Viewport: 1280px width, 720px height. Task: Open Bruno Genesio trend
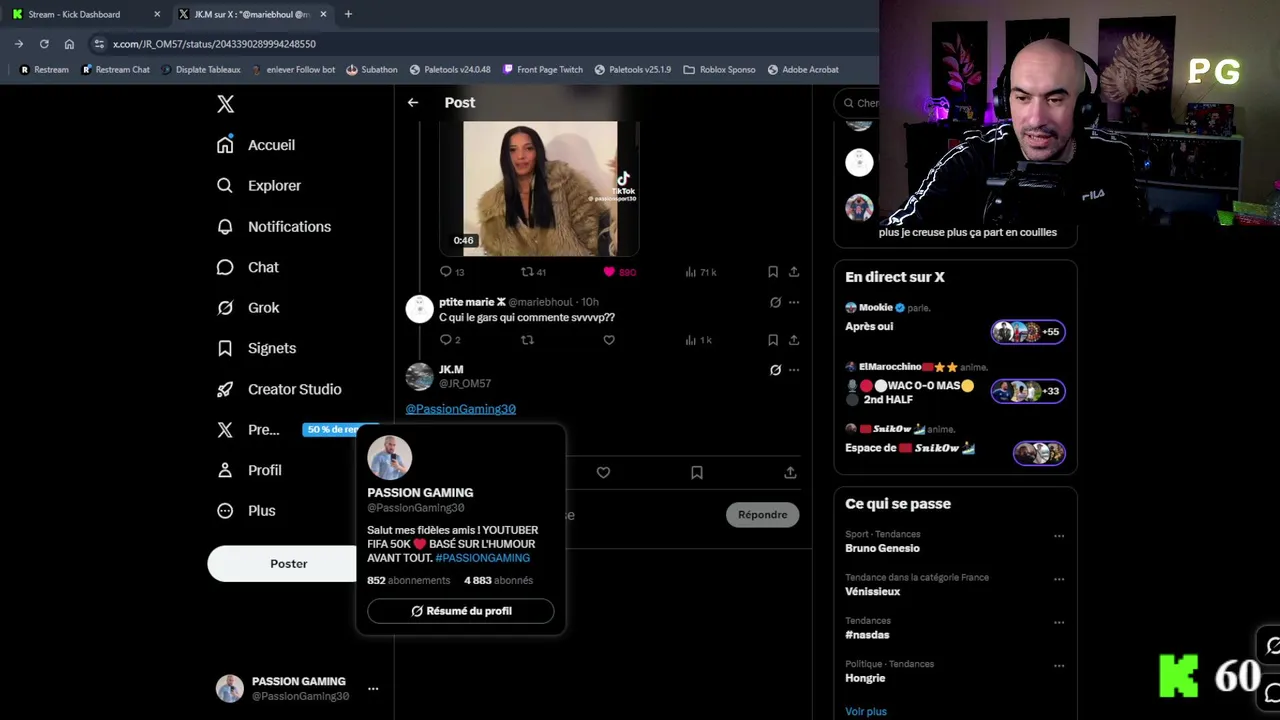882,548
